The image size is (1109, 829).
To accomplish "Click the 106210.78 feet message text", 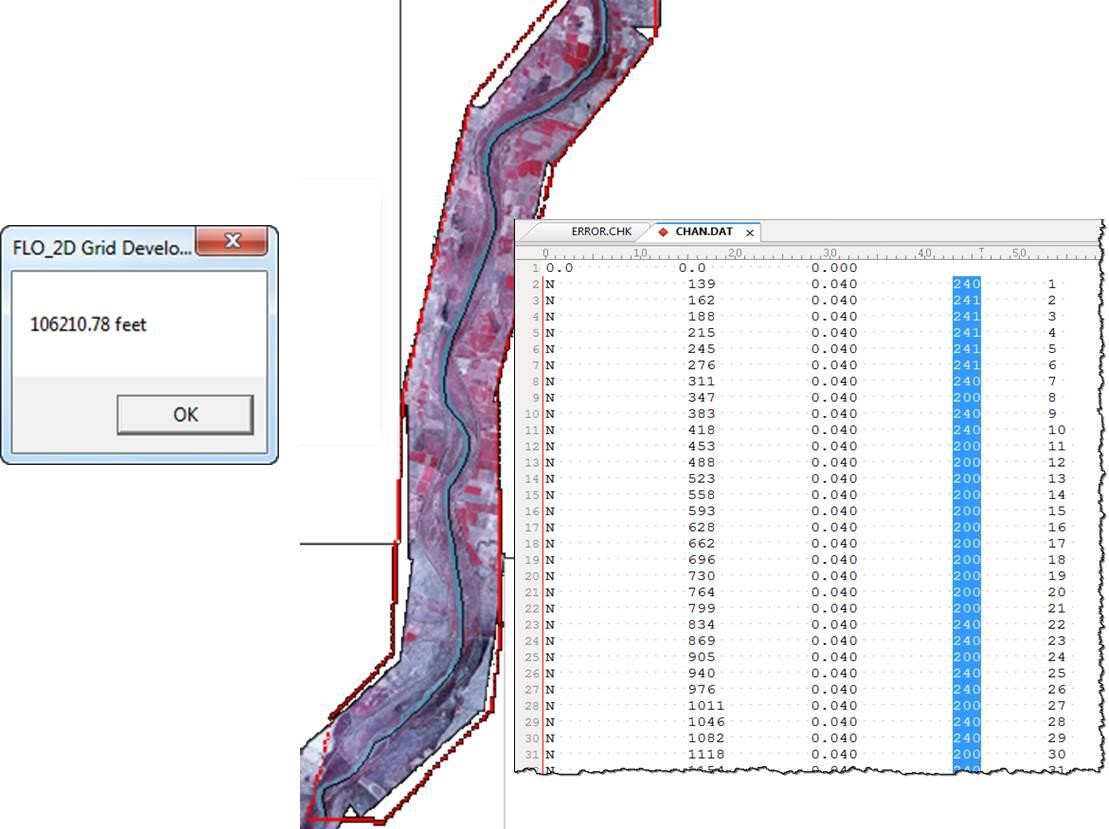I will point(89,325).
